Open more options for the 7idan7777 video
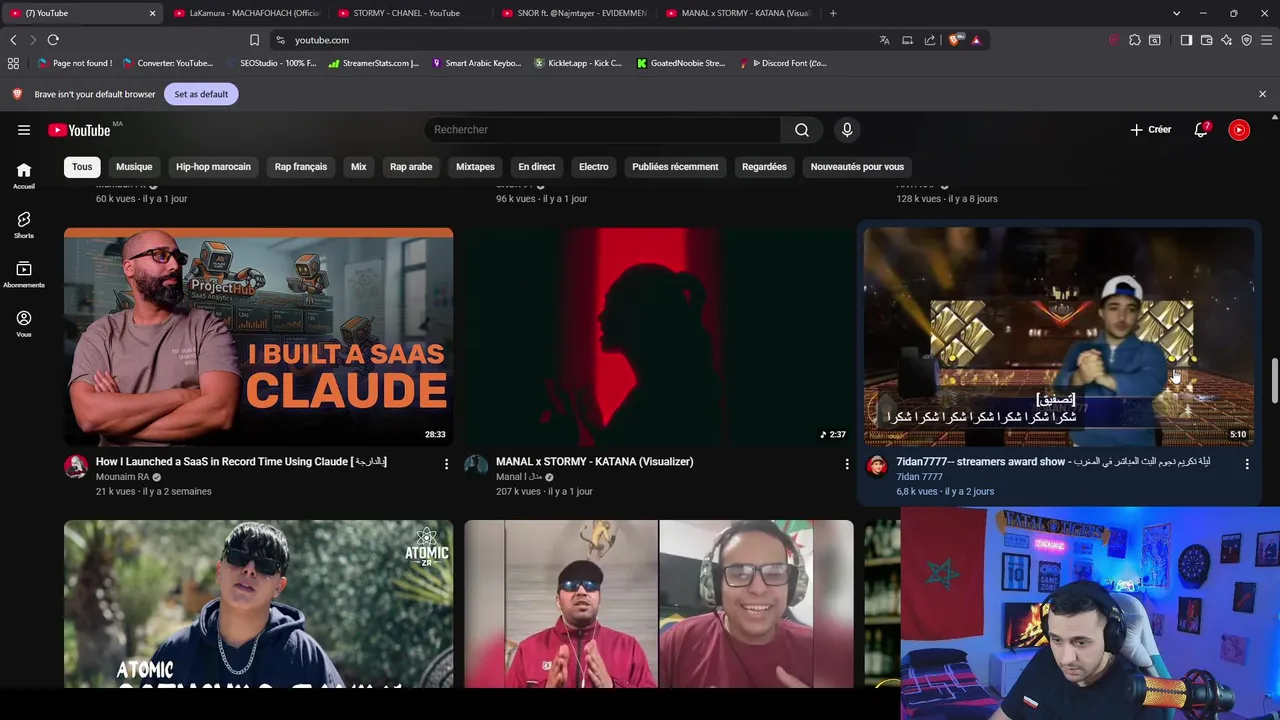This screenshot has width=1280, height=720. point(1247,464)
